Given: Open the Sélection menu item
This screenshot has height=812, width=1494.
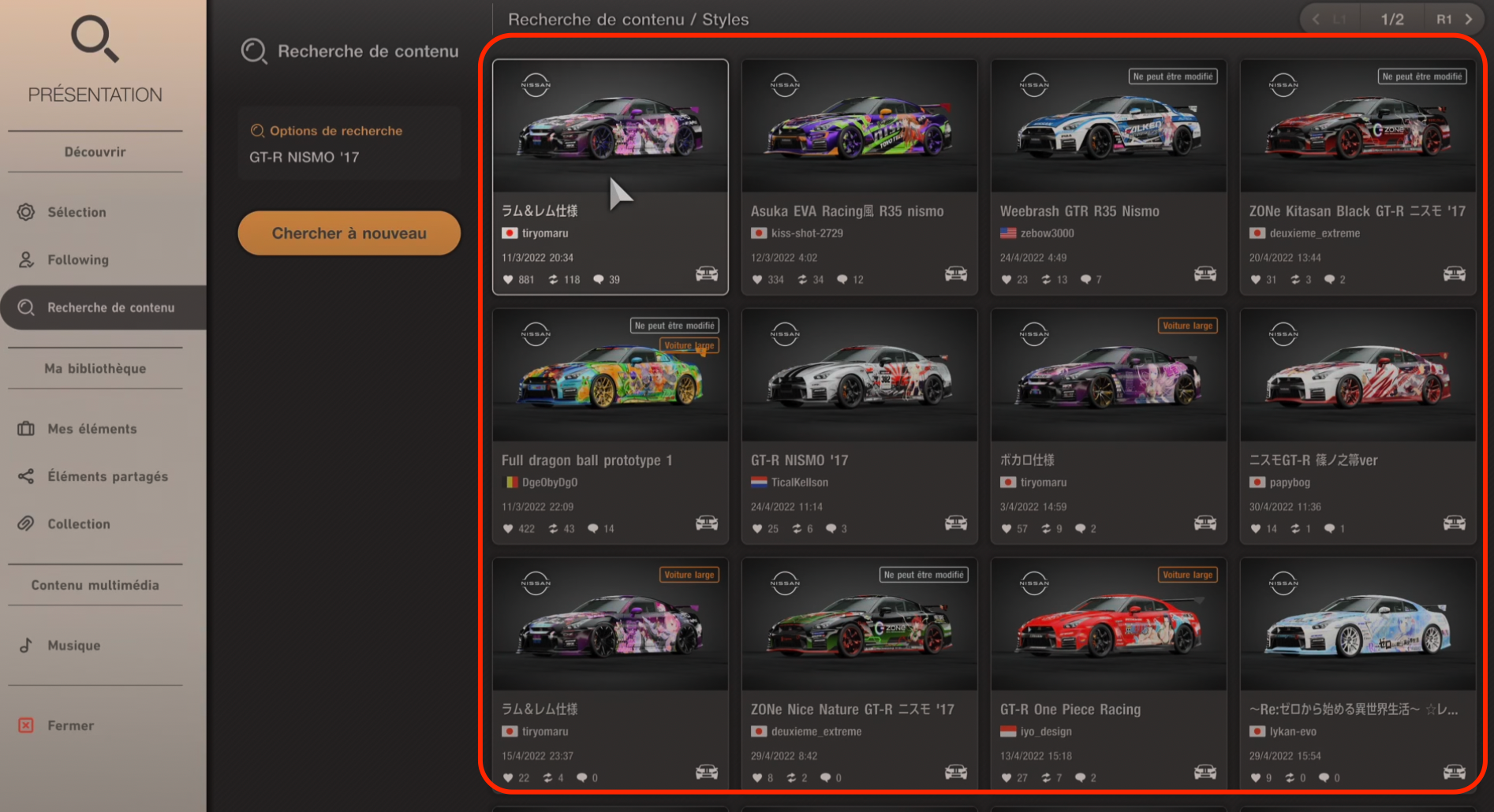Looking at the screenshot, I should (x=77, y=212).
